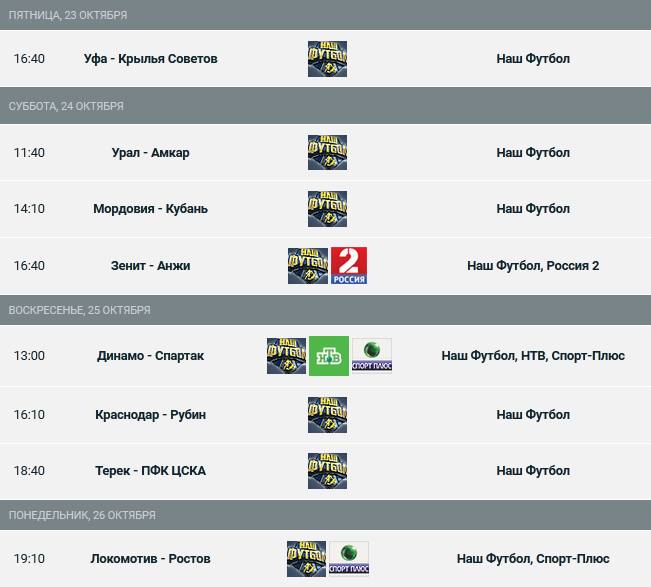The width and height of the screenshot is (651, 587).
Task: Click Россия 2 channel logo
Action: pos(349,266)
